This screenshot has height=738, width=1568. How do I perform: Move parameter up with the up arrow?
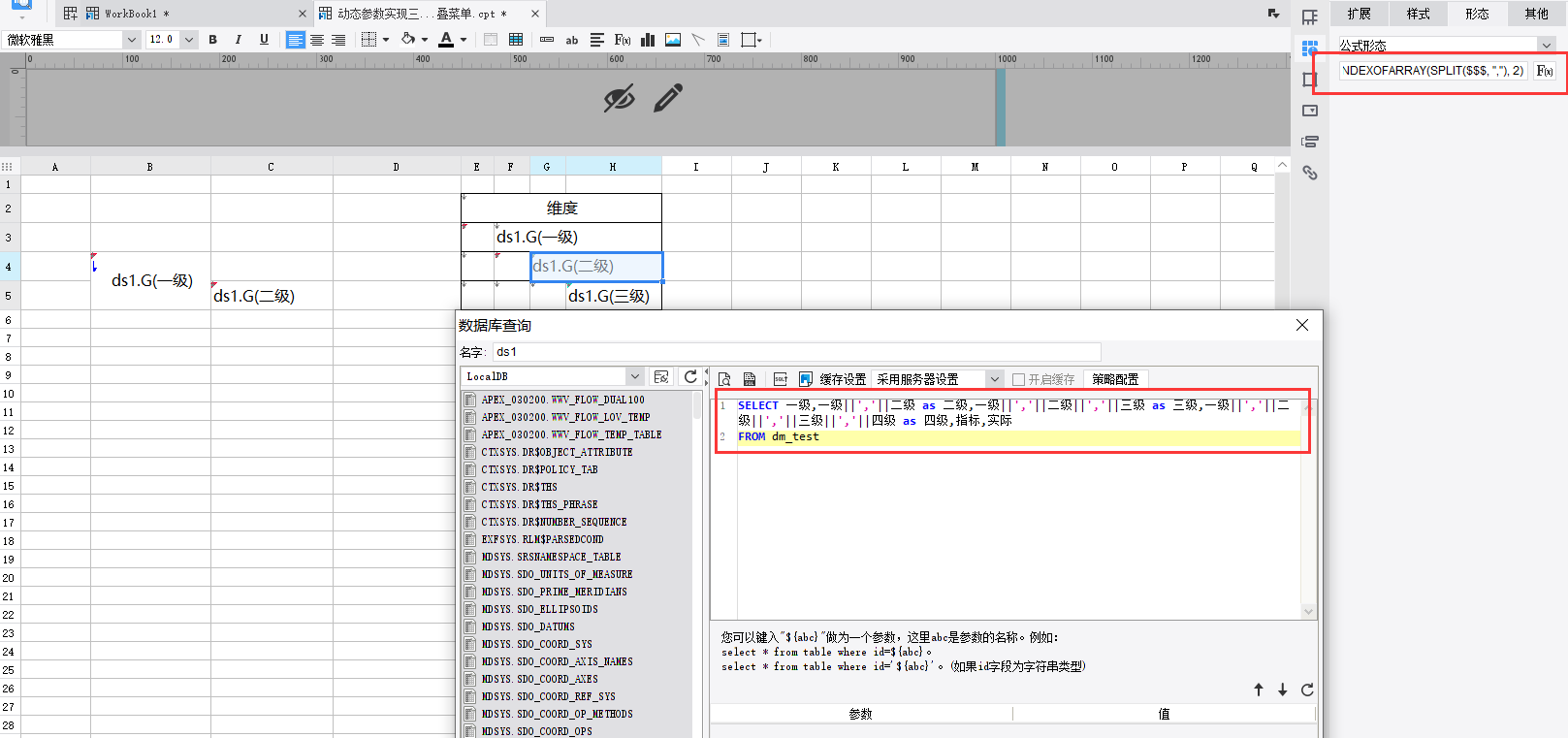click(1259, 690)
